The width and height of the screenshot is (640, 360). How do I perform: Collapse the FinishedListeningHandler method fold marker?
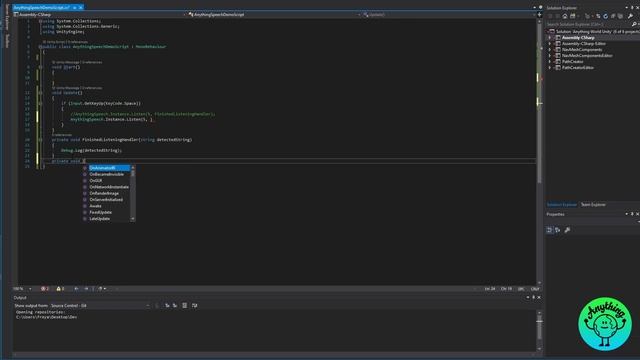pyautogui.click(x=40, y=140)
